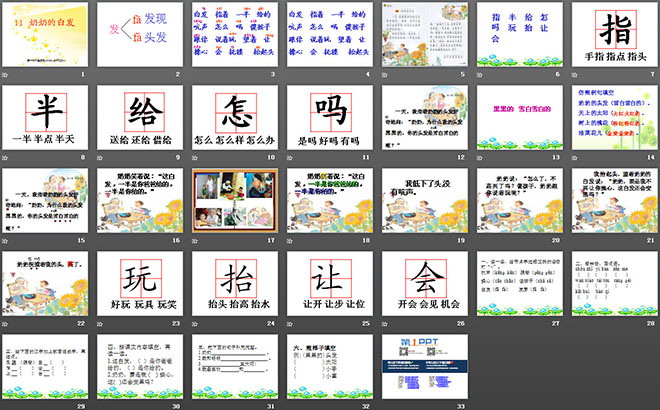Click the animation star under slide 15

tap(5, 241)
